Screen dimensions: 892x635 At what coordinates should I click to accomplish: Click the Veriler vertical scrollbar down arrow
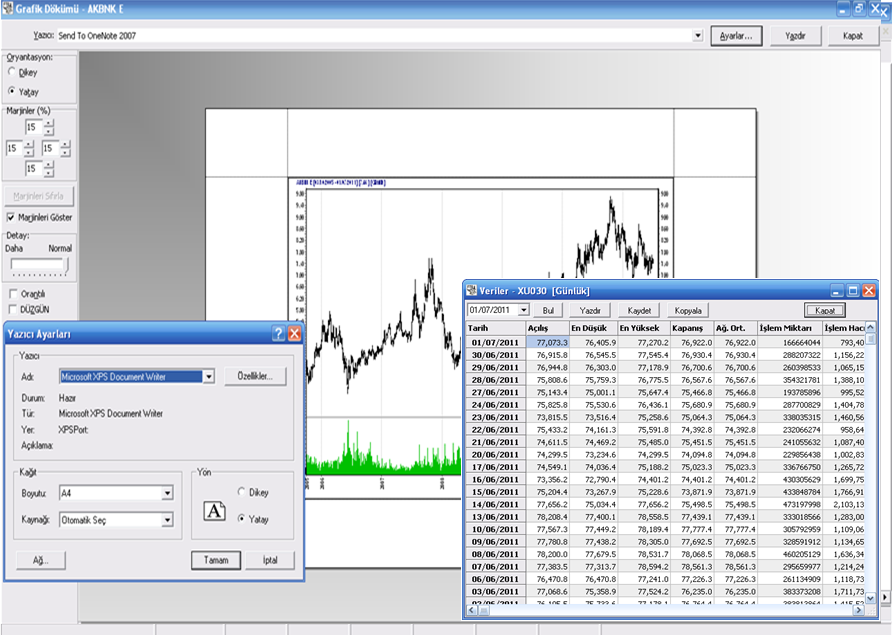pos(870,598)
